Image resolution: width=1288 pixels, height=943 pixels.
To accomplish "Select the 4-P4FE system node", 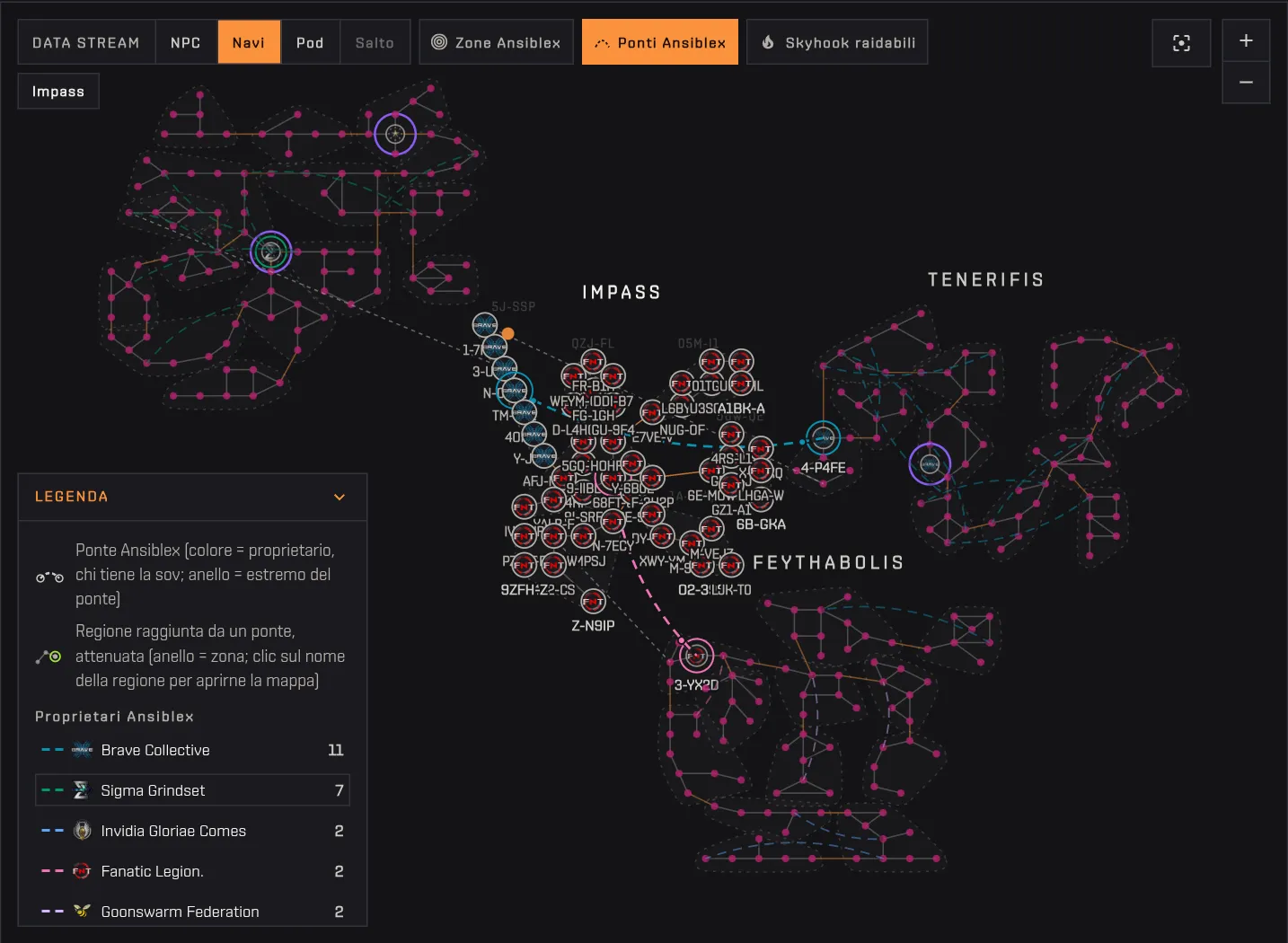I will 823,438.
